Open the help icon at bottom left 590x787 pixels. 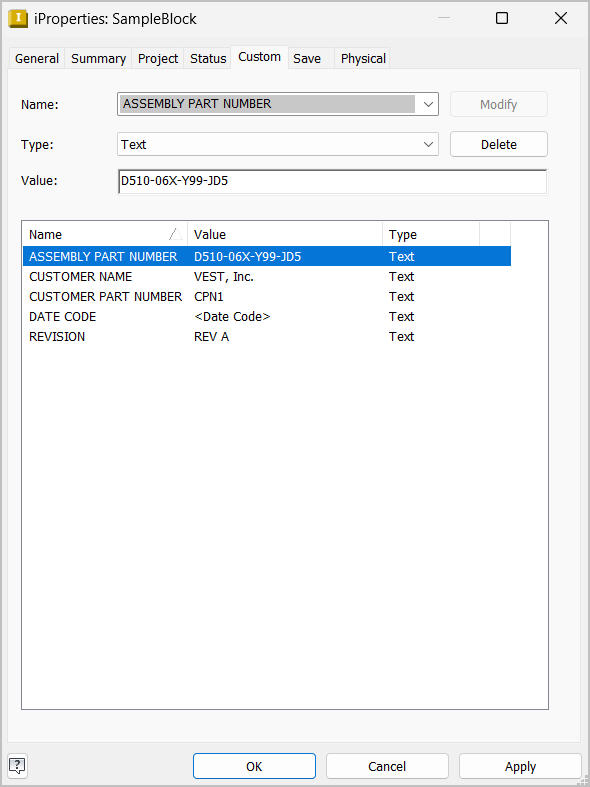(x=18, y=766)
